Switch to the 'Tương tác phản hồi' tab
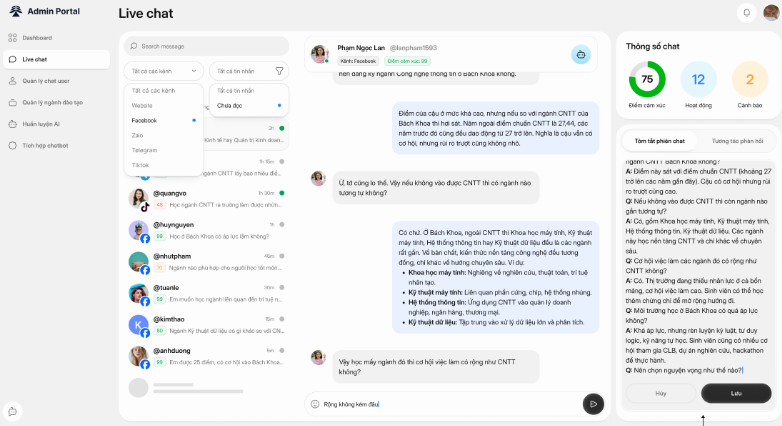The height and width of the screenshot is (426, 782). tap(735, 141)
